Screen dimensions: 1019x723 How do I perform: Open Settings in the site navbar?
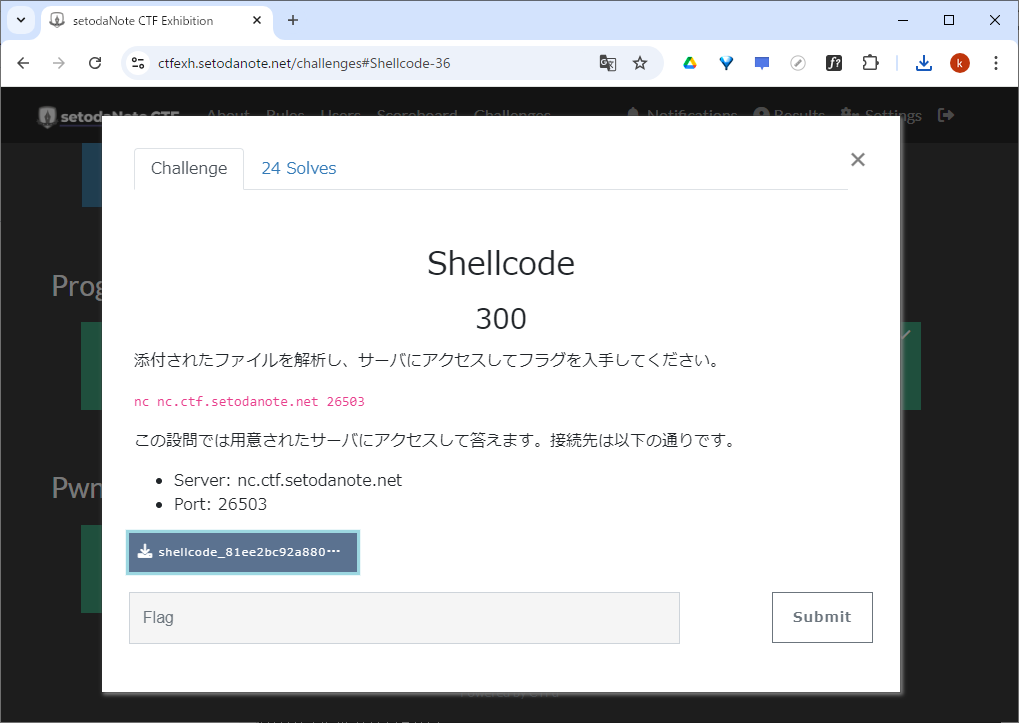pyautogui.click(x=881, y=116)
